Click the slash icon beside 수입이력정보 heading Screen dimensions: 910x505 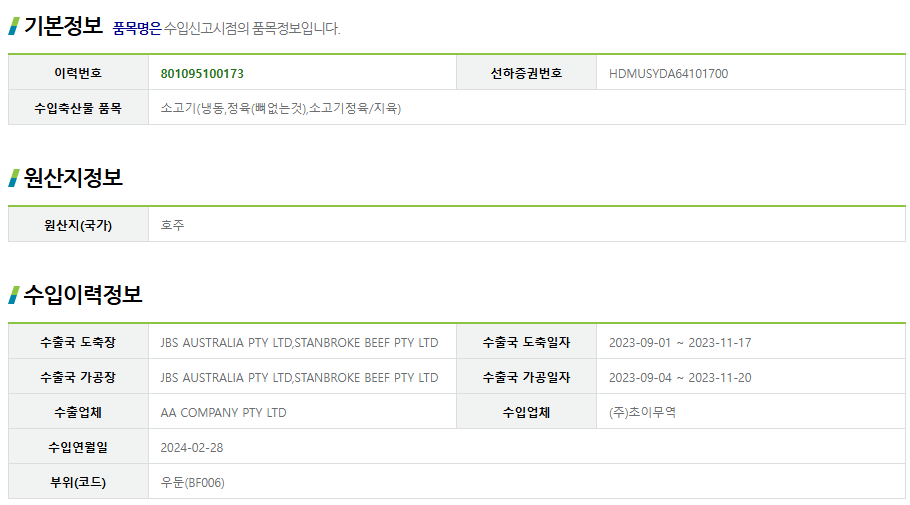point(14,295)
